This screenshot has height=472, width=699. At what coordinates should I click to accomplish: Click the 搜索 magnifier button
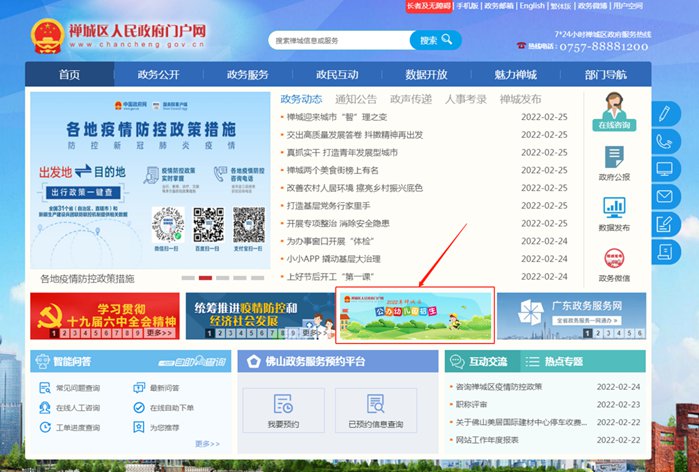436,40
